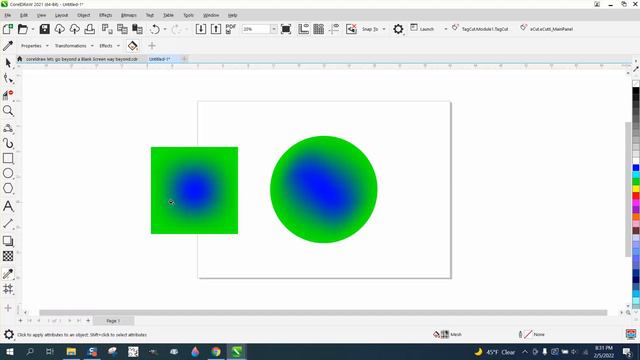The height and width of the screenshot is (360, 640).
Task: Create a new document with toolbar icon
Action: (8, 29)
